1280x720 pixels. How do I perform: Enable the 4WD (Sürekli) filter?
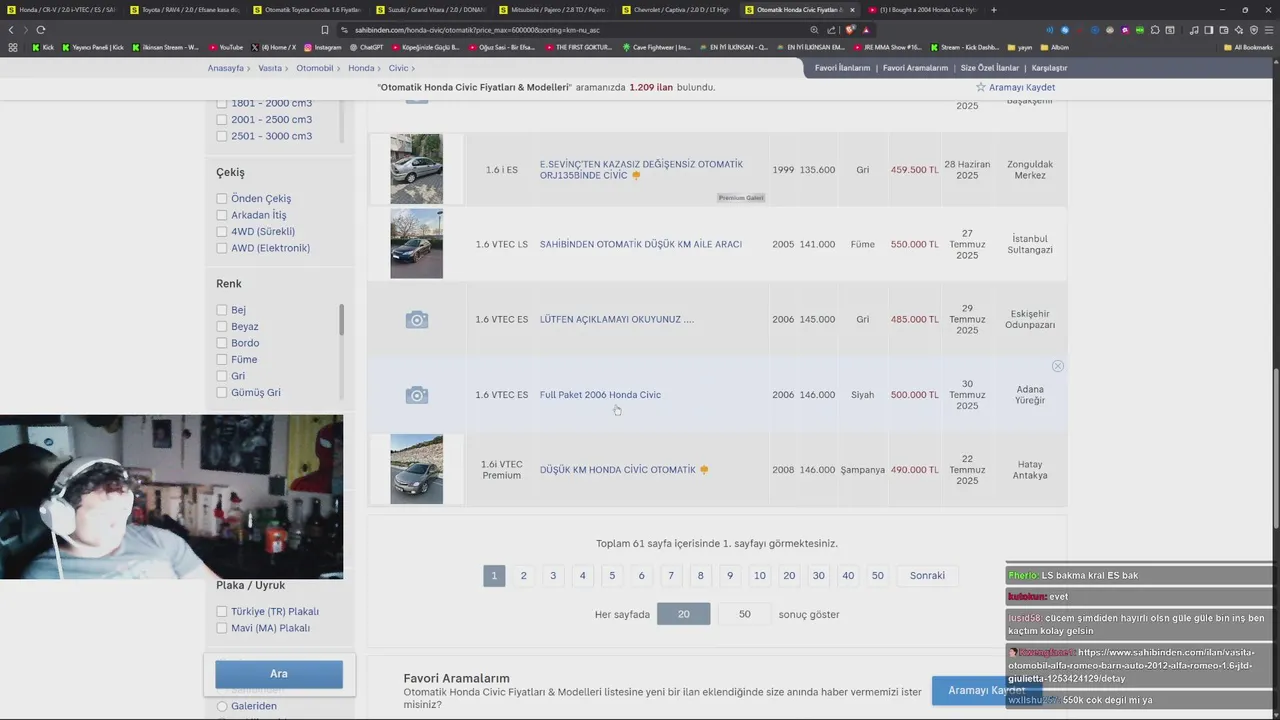coord(222,232)
